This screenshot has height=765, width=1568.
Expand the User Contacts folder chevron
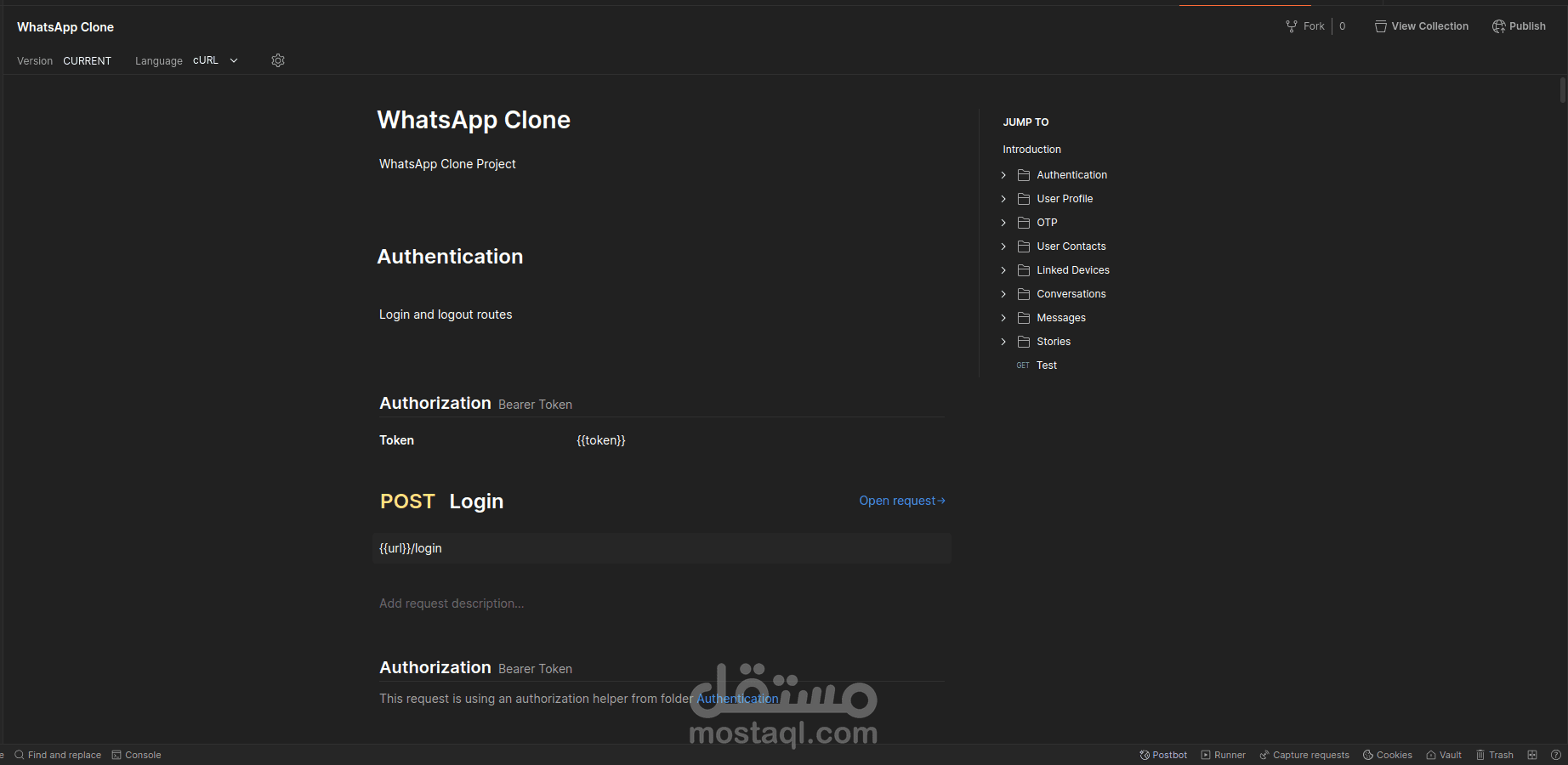point(1003,246)
